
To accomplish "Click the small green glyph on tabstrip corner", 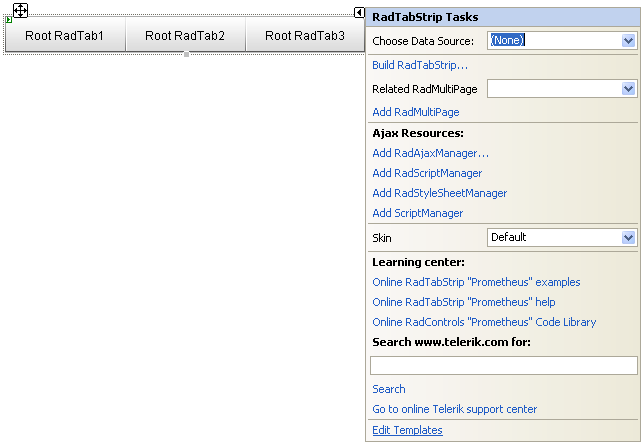I will pyautogui.click(x=9, y=19).
